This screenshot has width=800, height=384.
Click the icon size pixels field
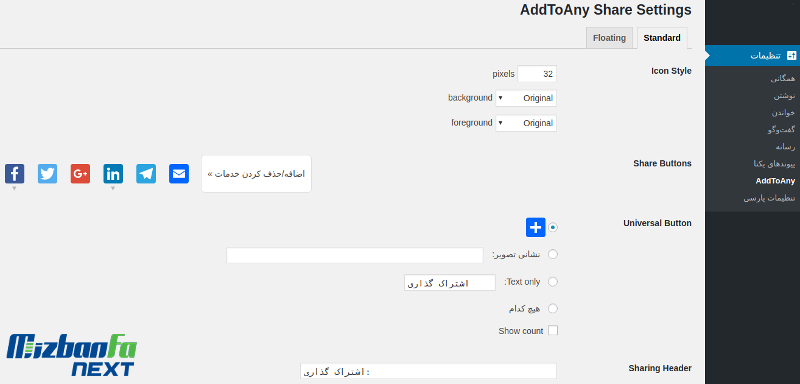pos(537,74)
